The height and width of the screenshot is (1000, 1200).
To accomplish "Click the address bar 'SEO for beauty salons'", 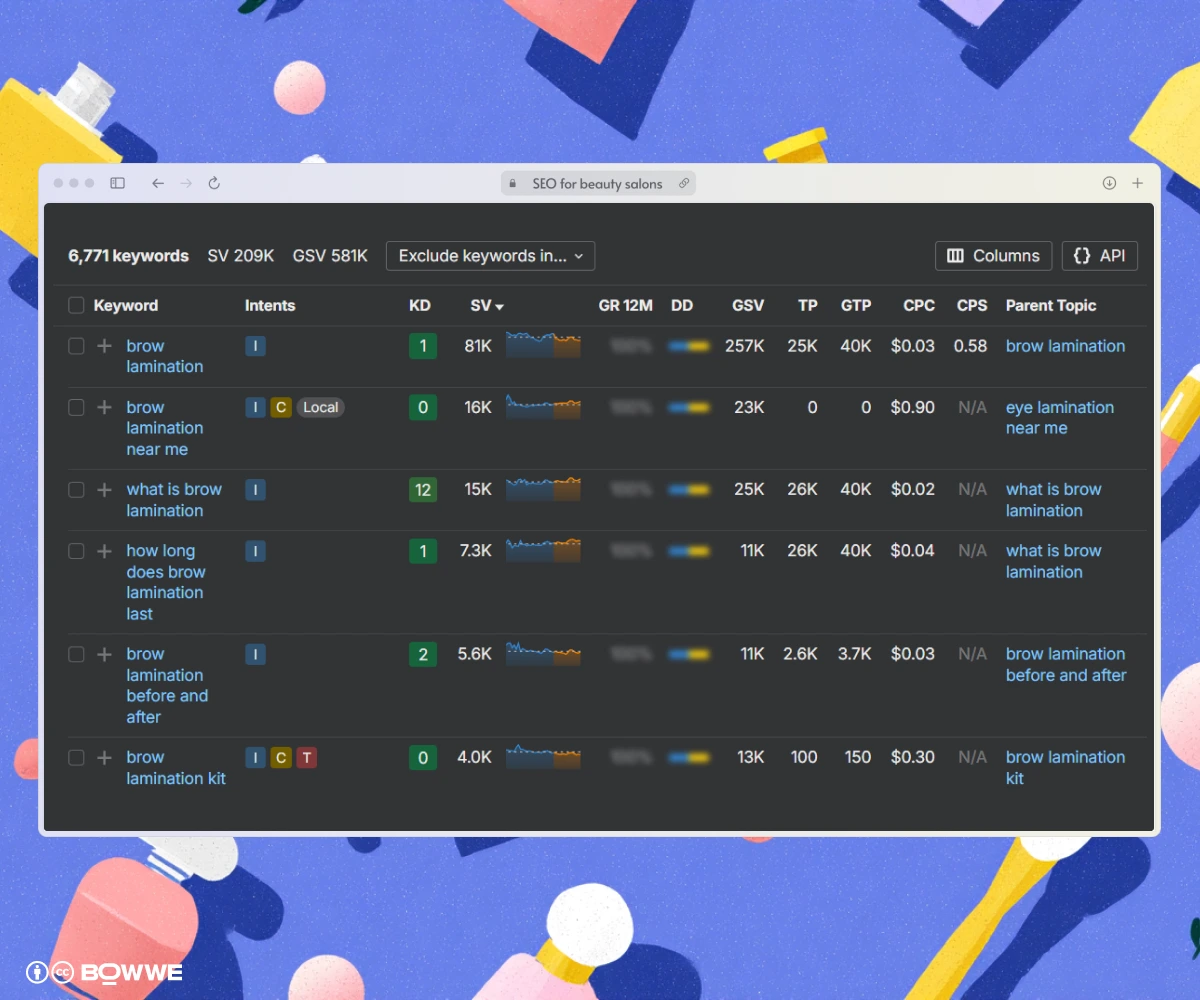I will (597, 183).
